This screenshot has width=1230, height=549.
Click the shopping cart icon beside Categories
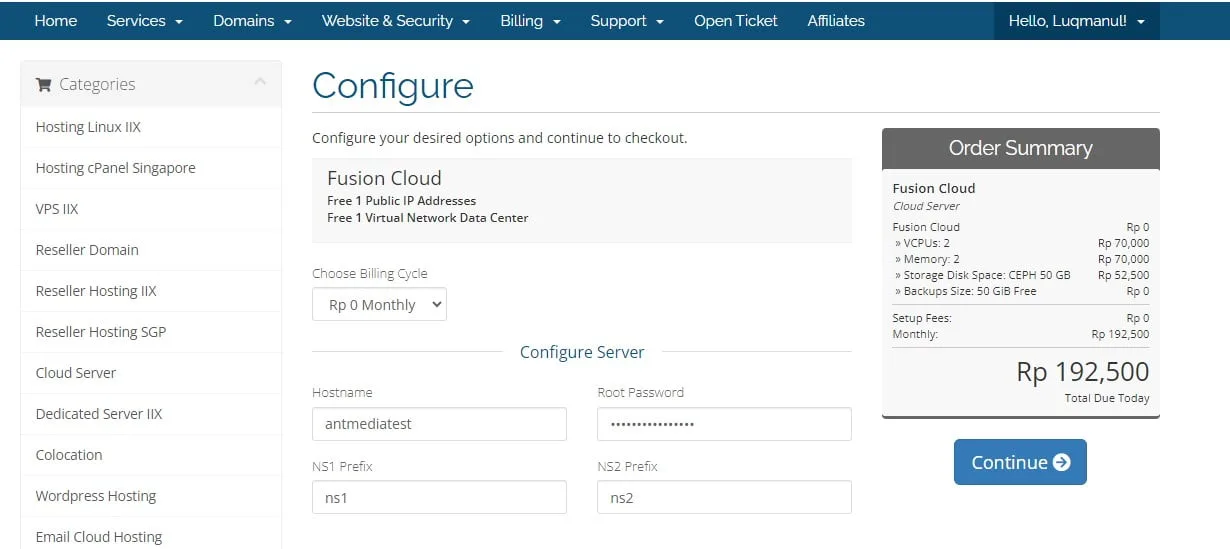tap(43, 85)
